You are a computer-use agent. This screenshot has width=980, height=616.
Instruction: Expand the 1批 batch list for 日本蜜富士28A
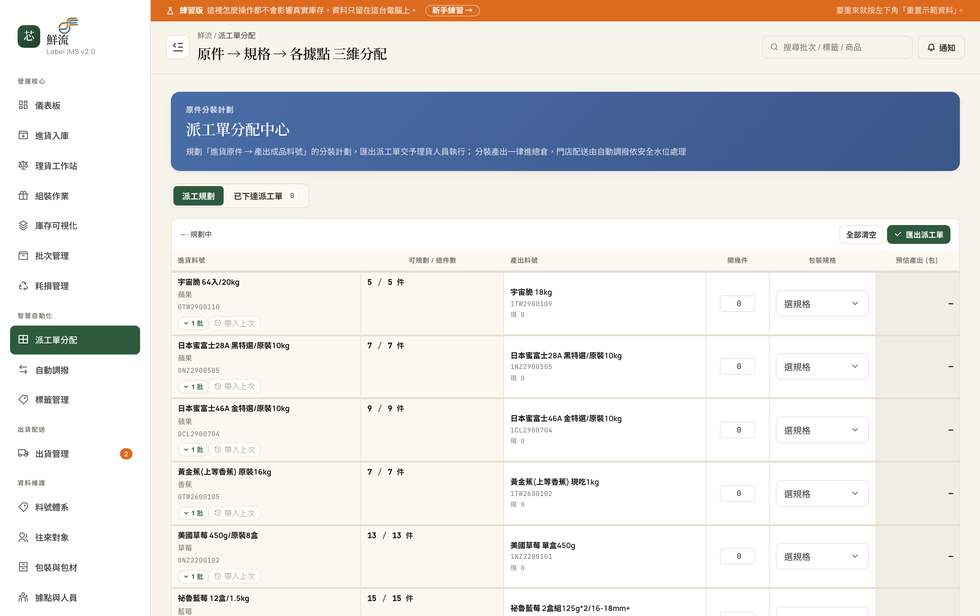(x=193, y=387)
